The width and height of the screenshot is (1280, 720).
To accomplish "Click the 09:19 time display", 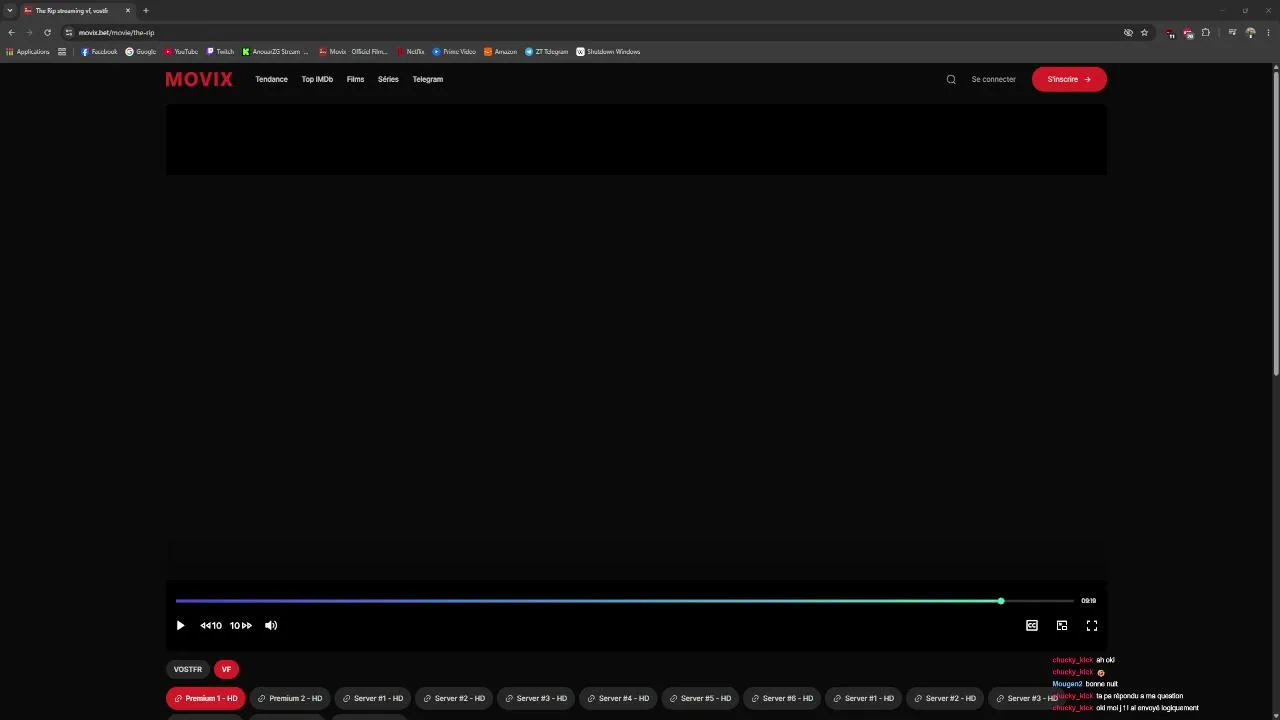I will click(x=1088, y=601).
